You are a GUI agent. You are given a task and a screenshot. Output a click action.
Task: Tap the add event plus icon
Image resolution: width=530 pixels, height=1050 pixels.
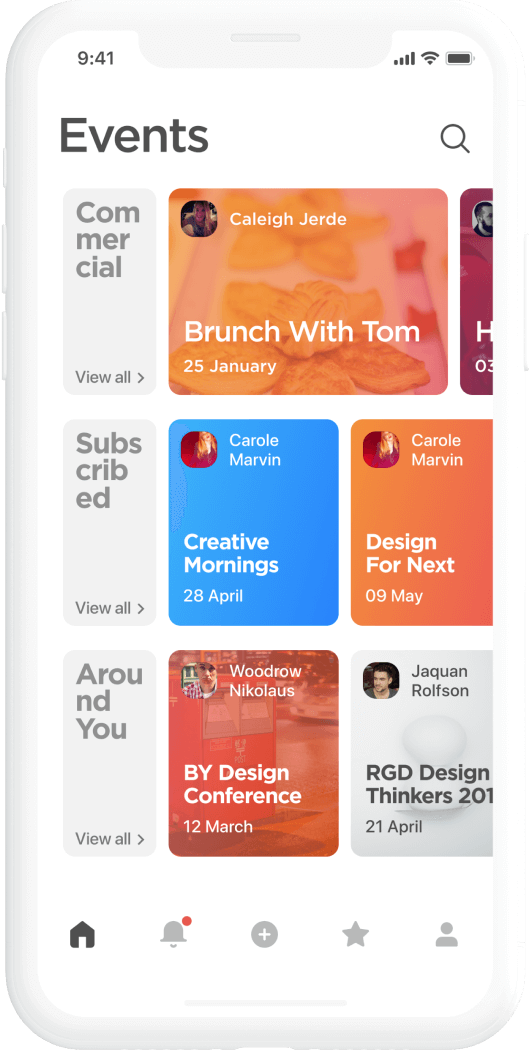click(265, 934)
